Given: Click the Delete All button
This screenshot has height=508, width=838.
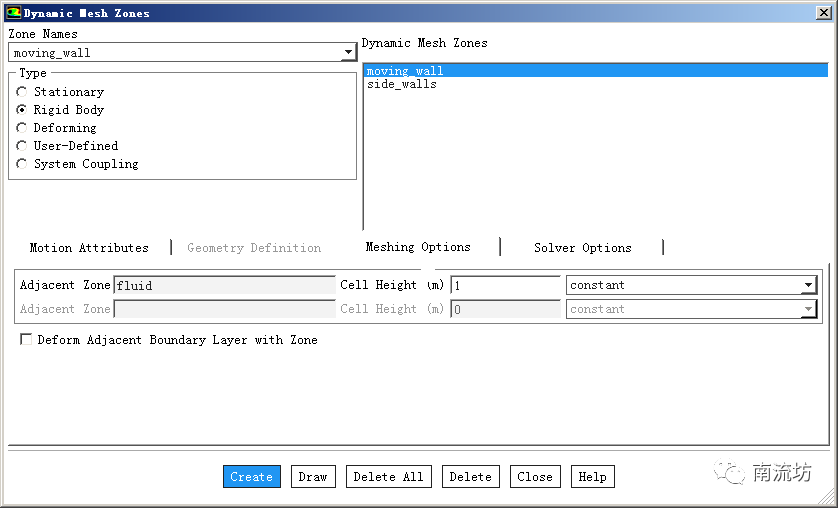Looking at the screenshot, I should pos(389,476).
